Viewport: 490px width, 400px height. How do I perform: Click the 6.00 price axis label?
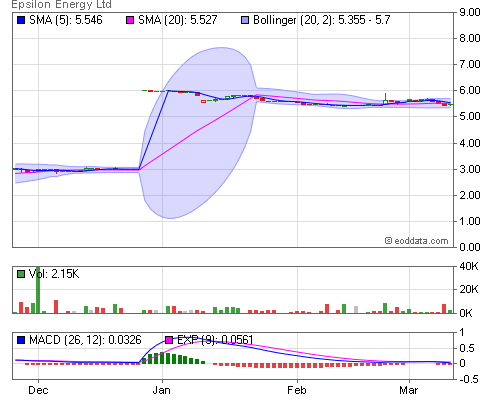470,90
